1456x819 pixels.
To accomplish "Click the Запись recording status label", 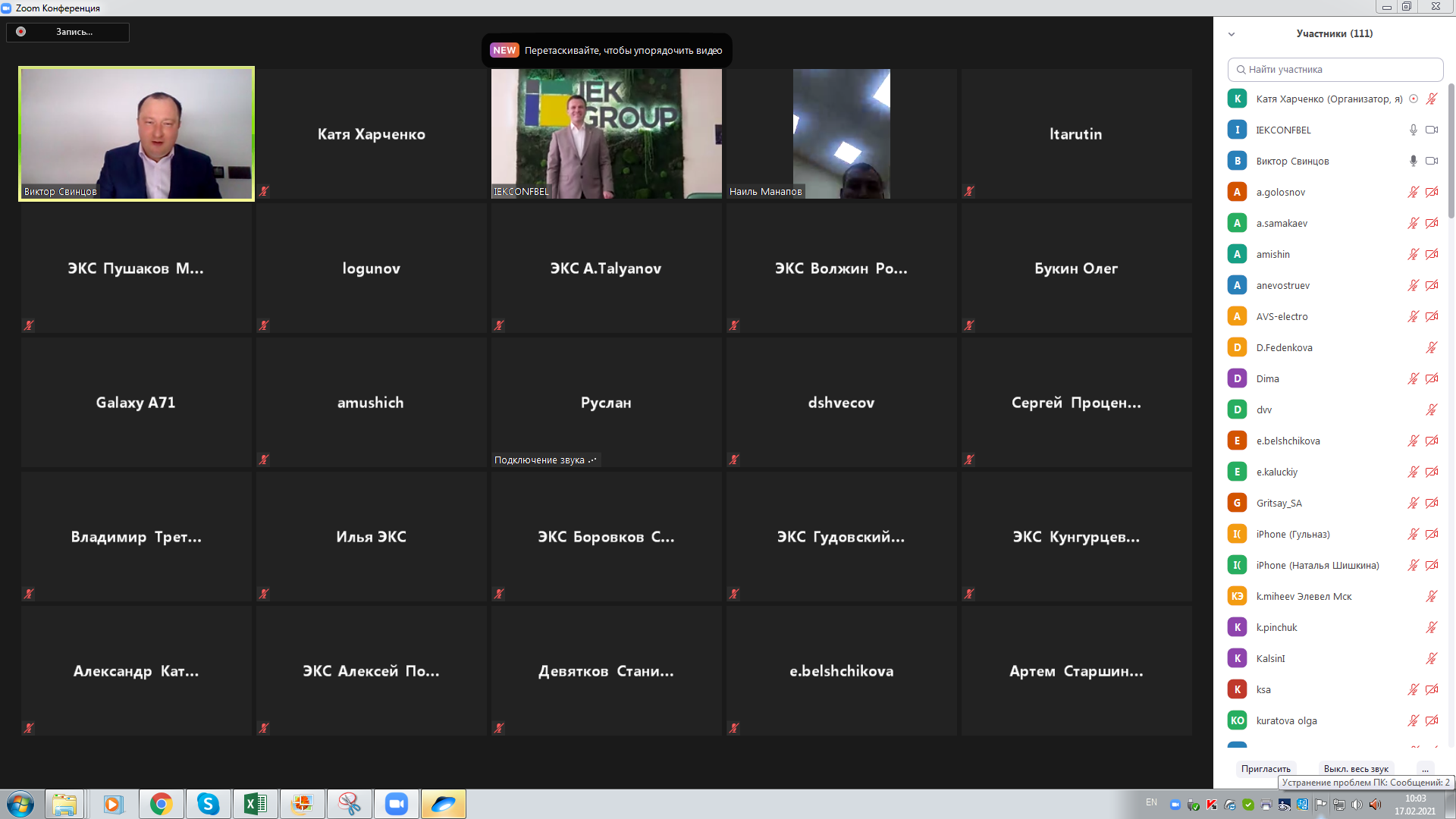I will click(x=74, y=32).
